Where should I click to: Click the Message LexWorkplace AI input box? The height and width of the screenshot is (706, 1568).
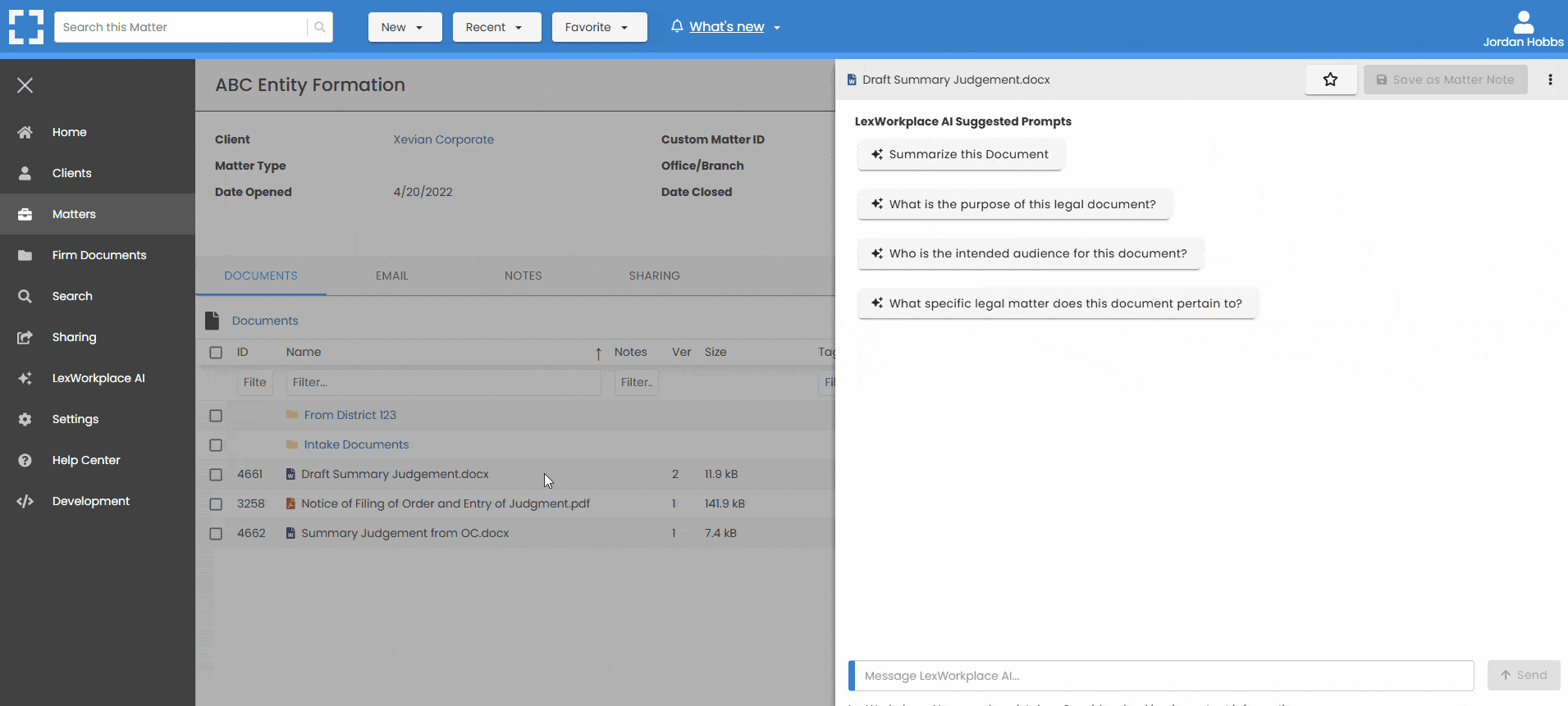coord(1161,676)
